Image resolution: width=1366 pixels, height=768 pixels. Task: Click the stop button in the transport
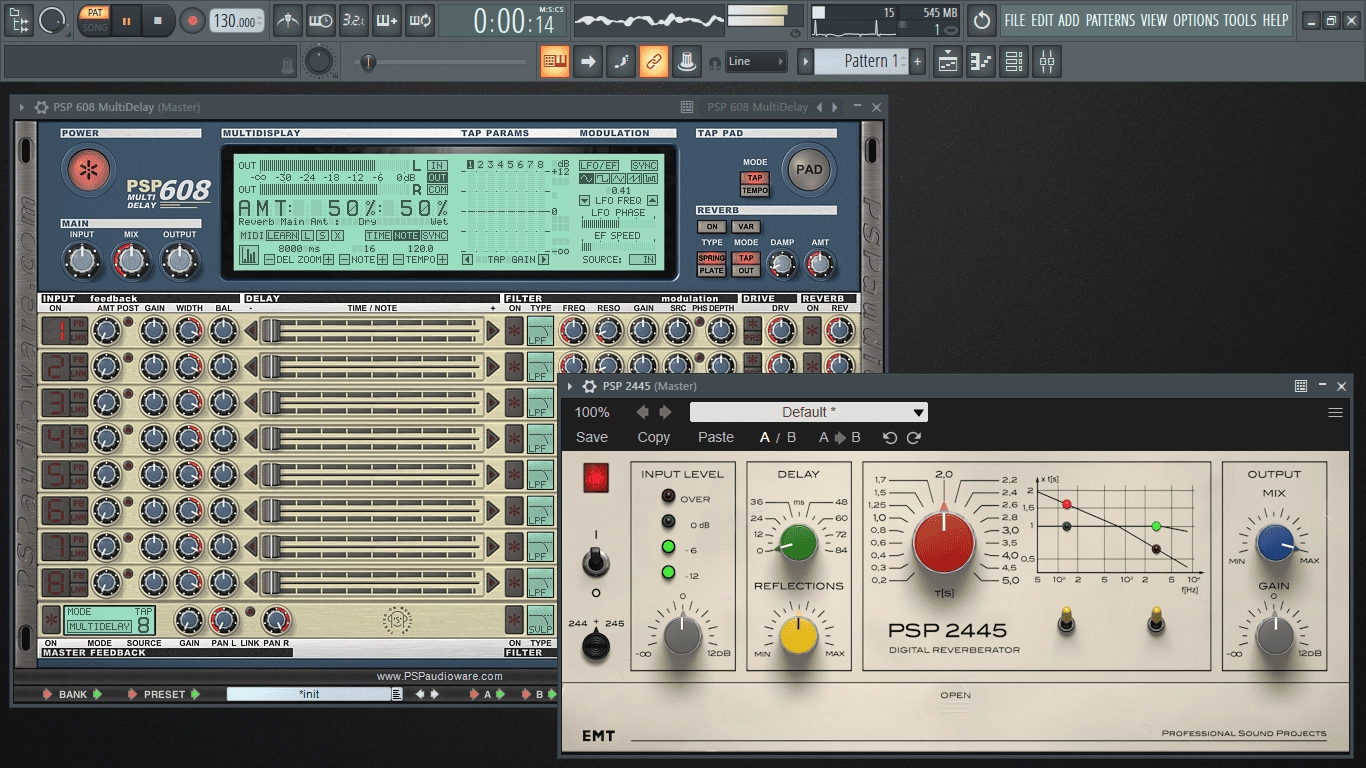158,20
